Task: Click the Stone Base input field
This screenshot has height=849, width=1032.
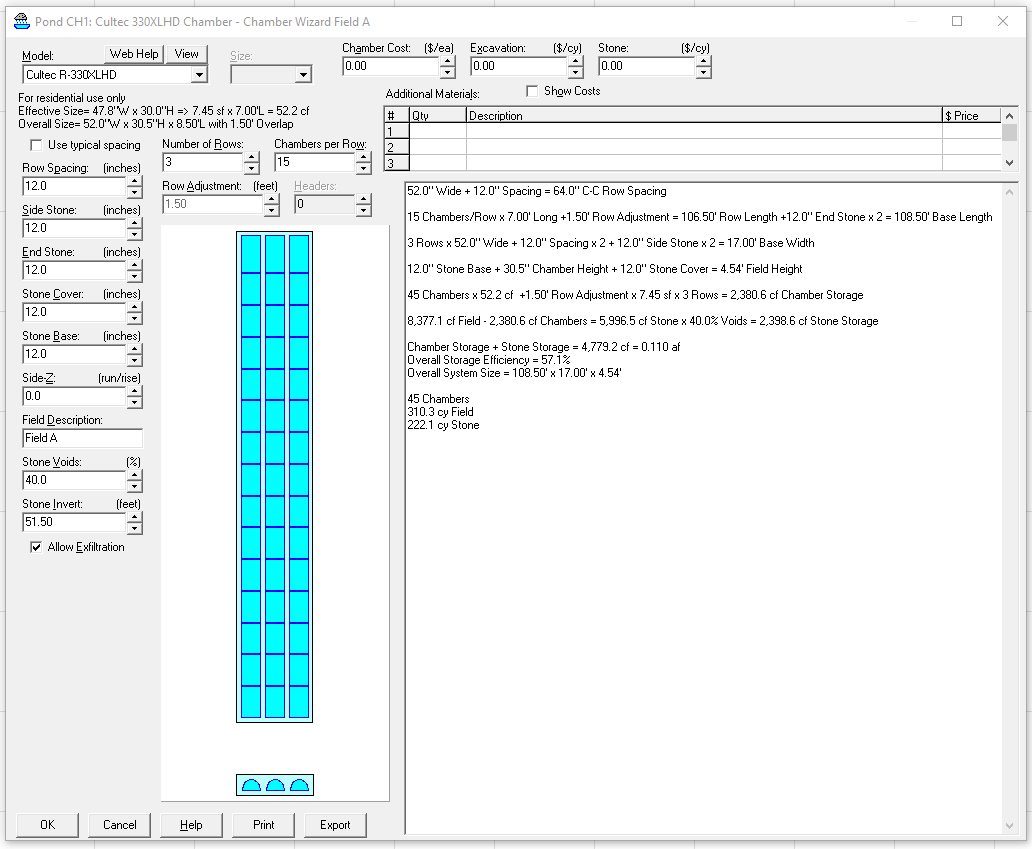Action: (74, 354)
